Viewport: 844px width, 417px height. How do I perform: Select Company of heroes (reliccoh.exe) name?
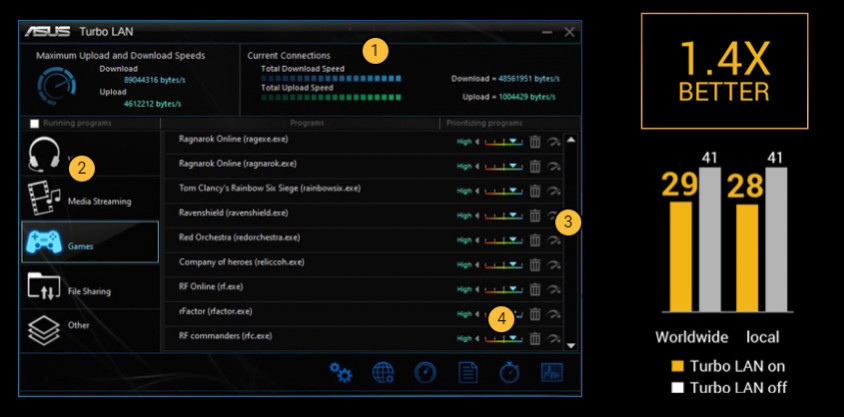tap(242, 262)
